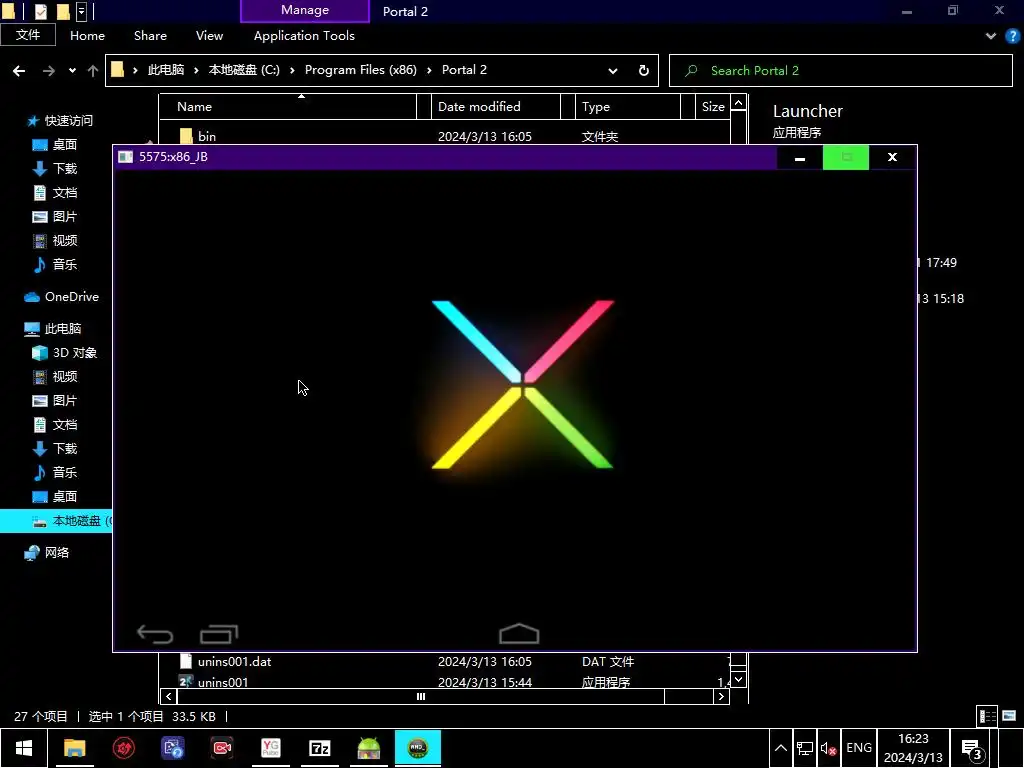Open YG app on taskbar
The image size is (1024, 768).
[270, 748]
